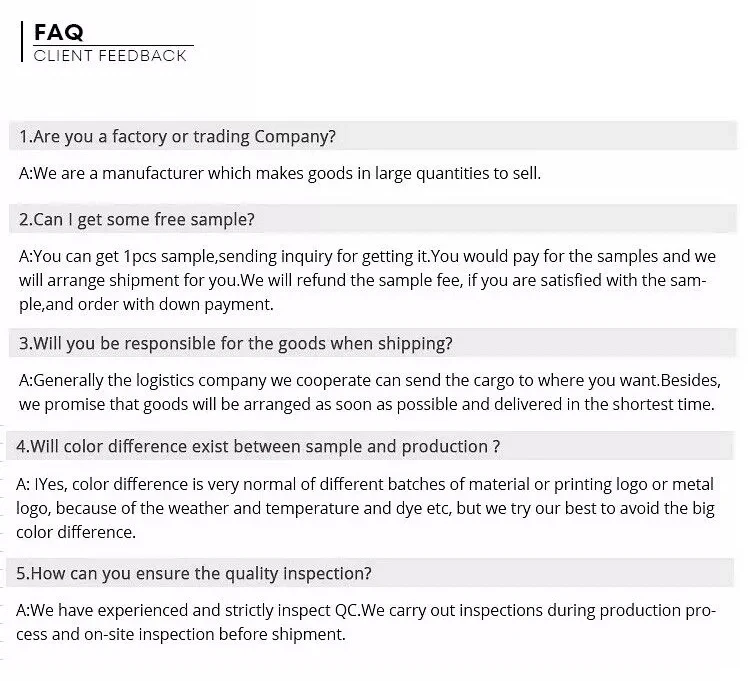This screenshot has width=750, height=681.
Task: Click the line starting 'A:Generally the logistics company'
Action: pos(370,381)
